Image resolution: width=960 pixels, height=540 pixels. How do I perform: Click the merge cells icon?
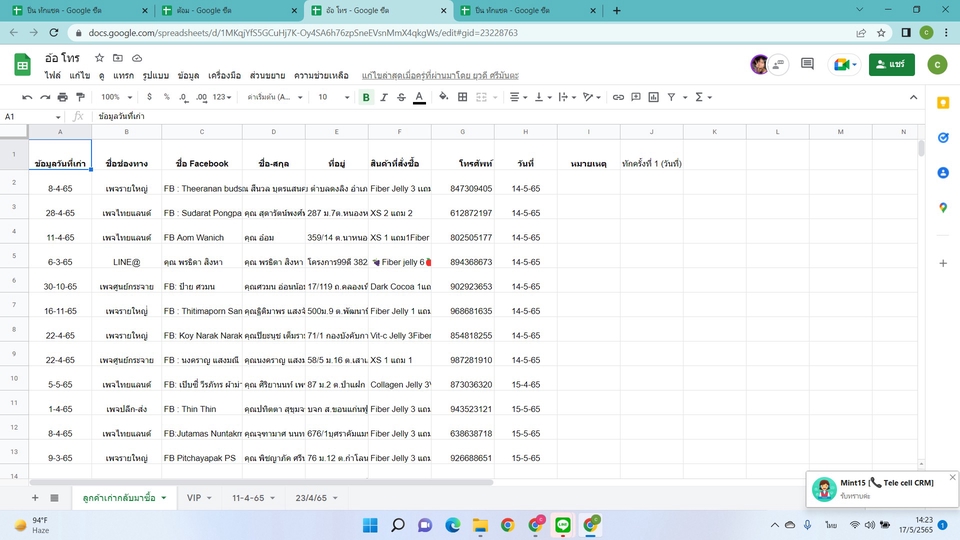pos(482,97)
